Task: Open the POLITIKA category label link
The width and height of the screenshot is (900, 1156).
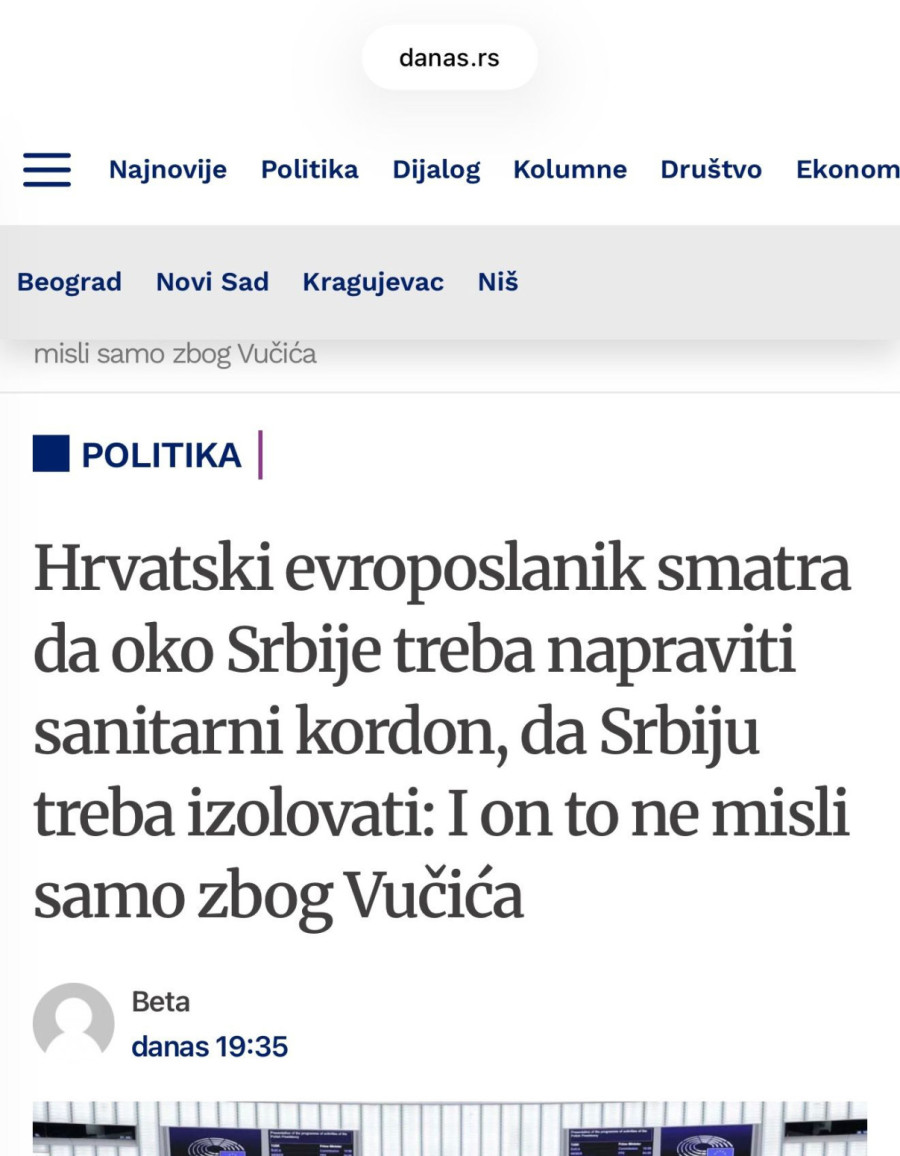Action: pos(160,453)
